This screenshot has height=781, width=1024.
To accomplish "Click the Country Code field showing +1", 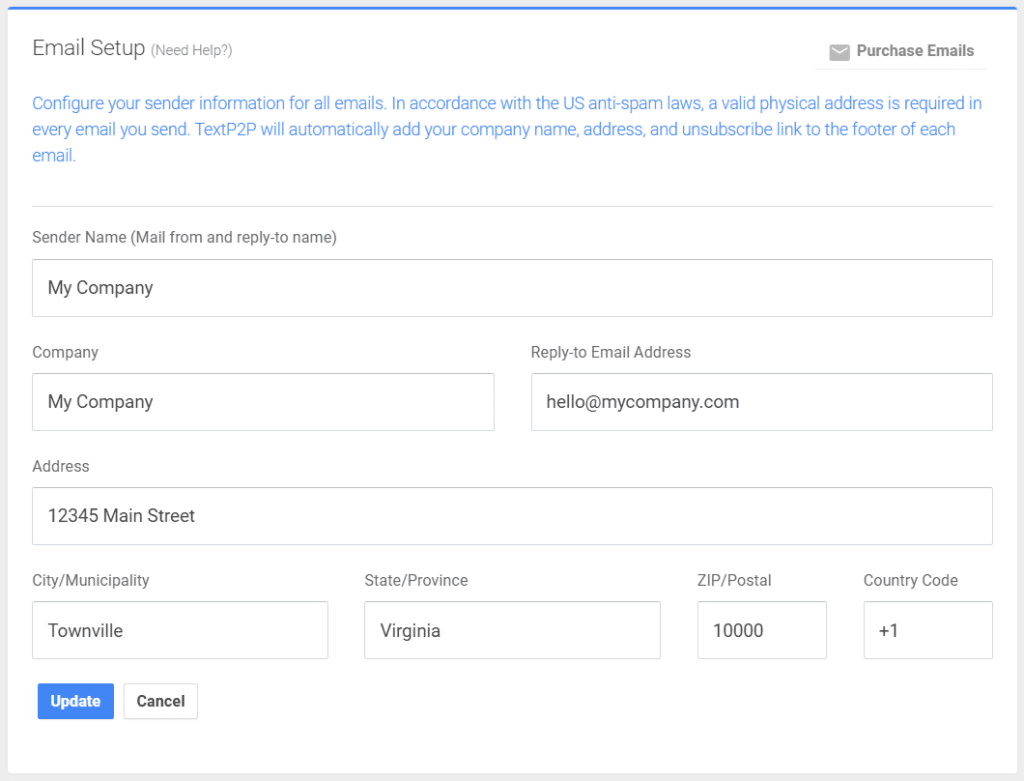I will [928, 630].
